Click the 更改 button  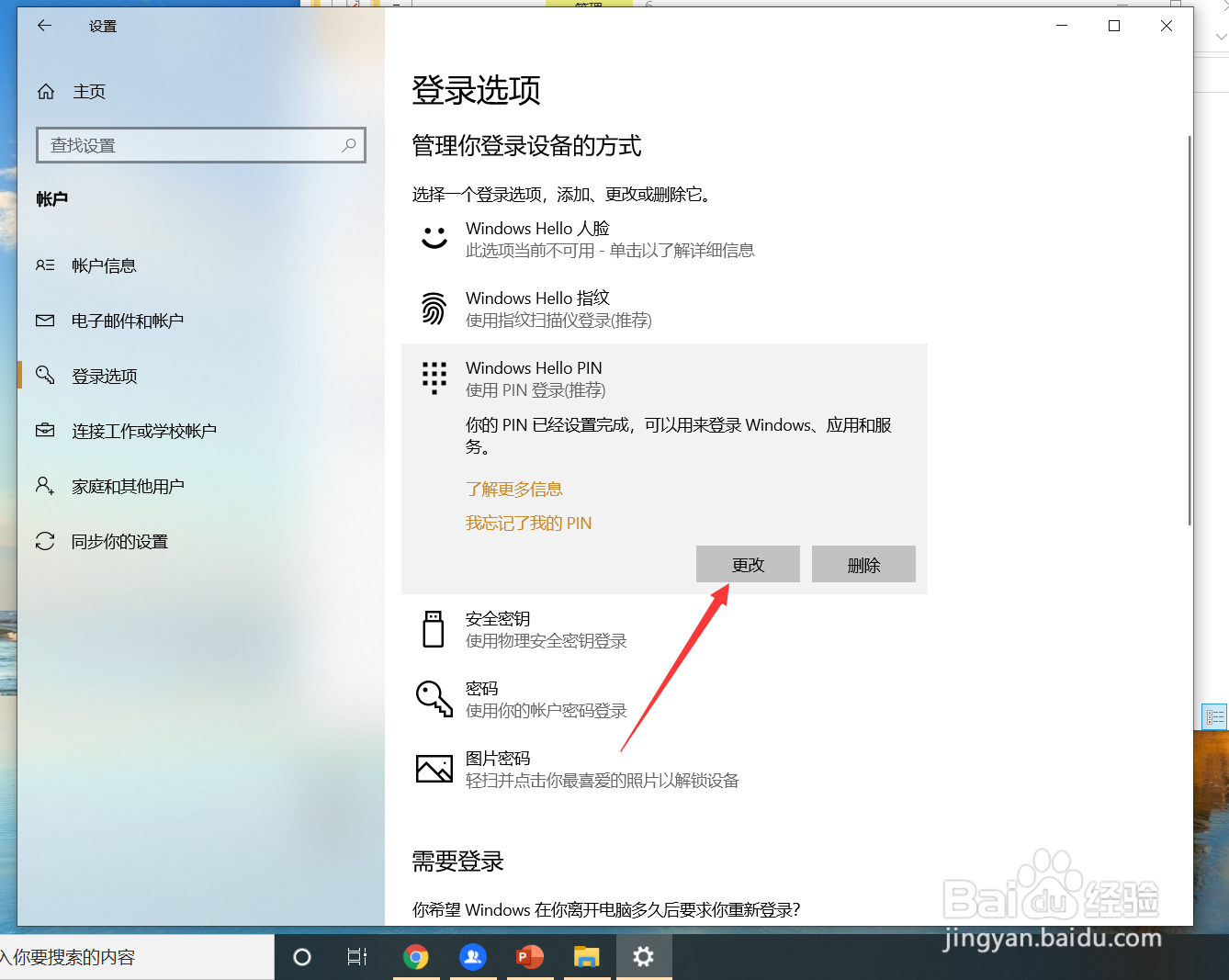point(748,564)
